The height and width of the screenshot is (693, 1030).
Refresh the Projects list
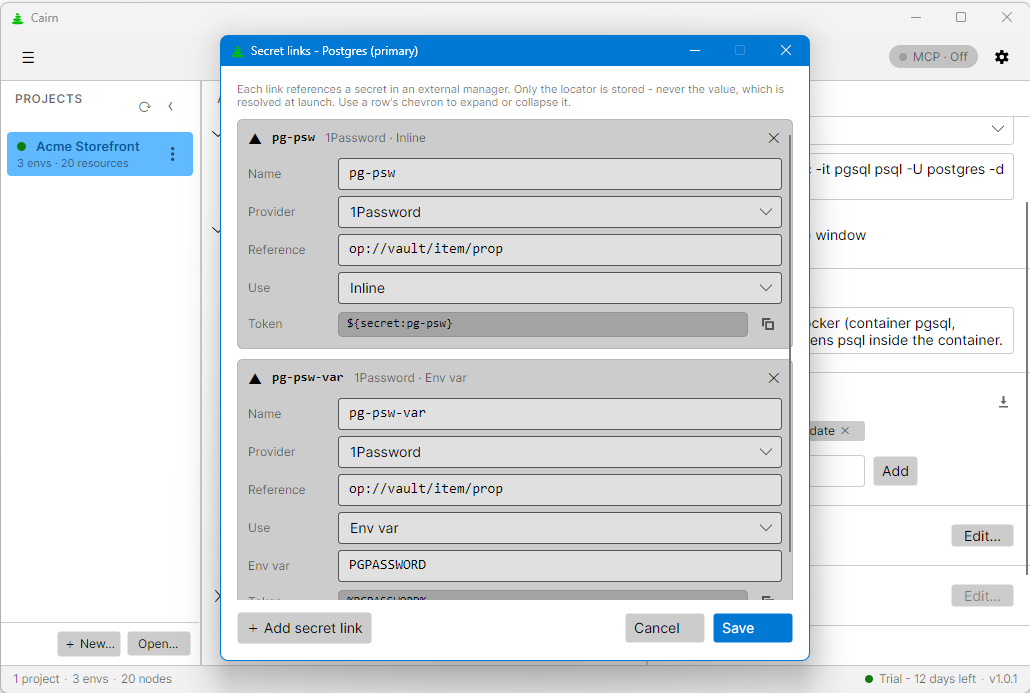click(x=145, y=106)
